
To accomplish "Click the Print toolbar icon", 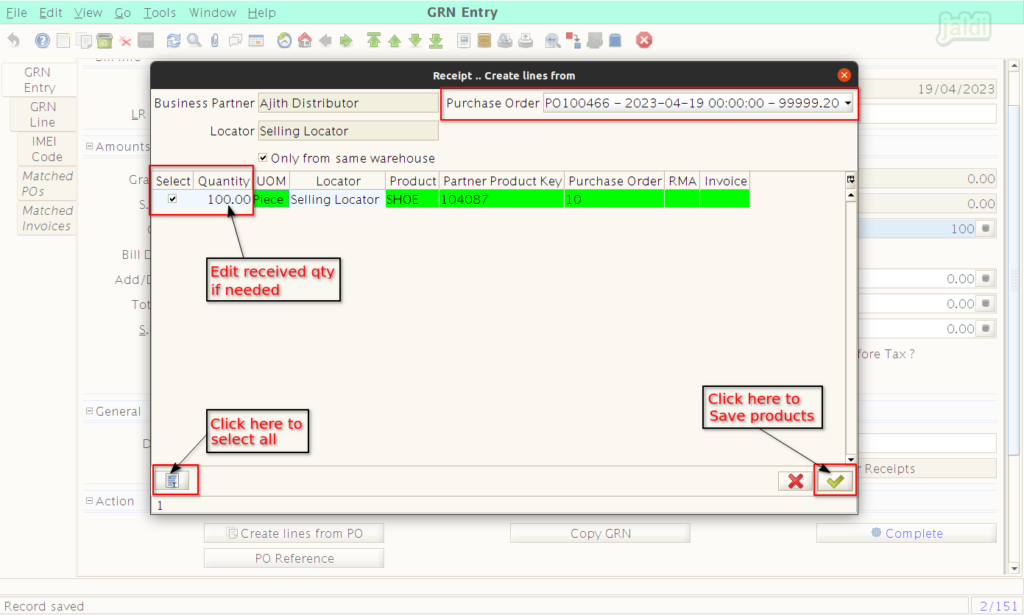I will (x=526, y=40).
